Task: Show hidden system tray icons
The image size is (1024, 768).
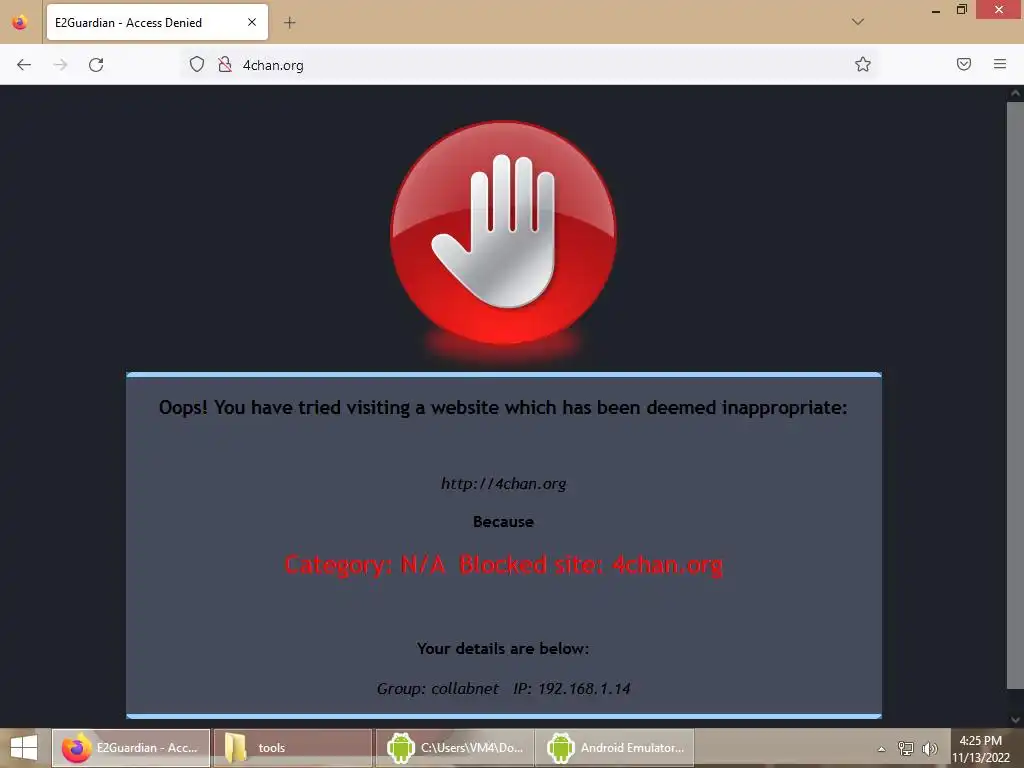Action: pyautogui.click(x=881, y=748)
